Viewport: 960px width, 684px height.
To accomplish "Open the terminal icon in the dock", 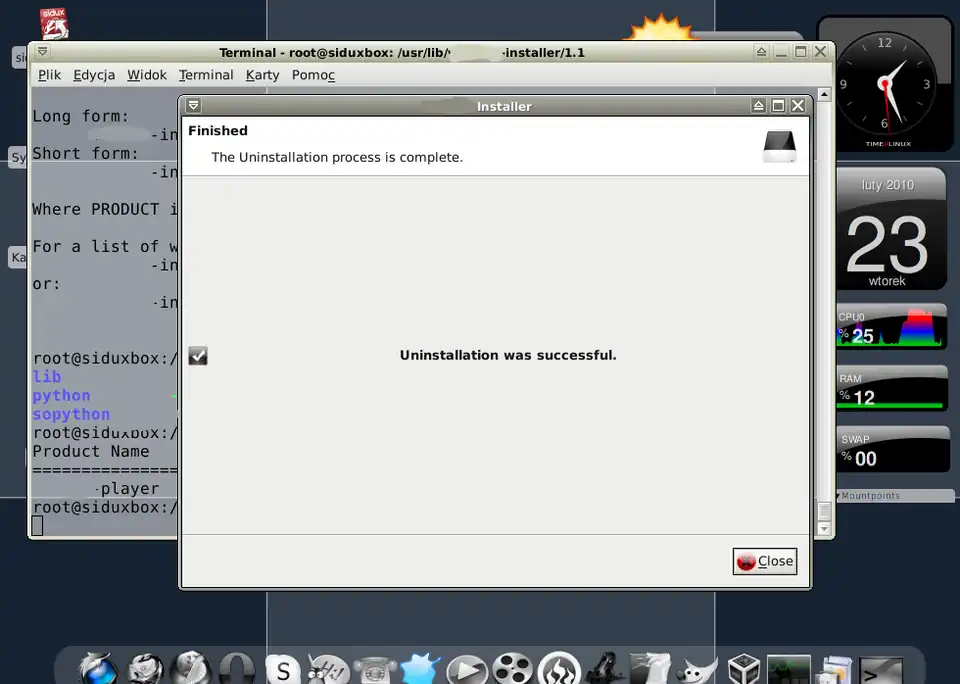I will [x=881, y=670].
